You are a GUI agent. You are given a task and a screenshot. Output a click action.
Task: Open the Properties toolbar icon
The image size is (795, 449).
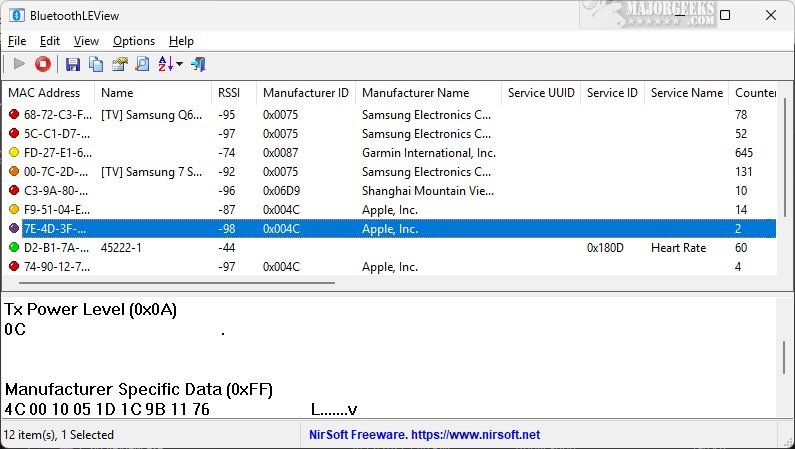(119, 64)
